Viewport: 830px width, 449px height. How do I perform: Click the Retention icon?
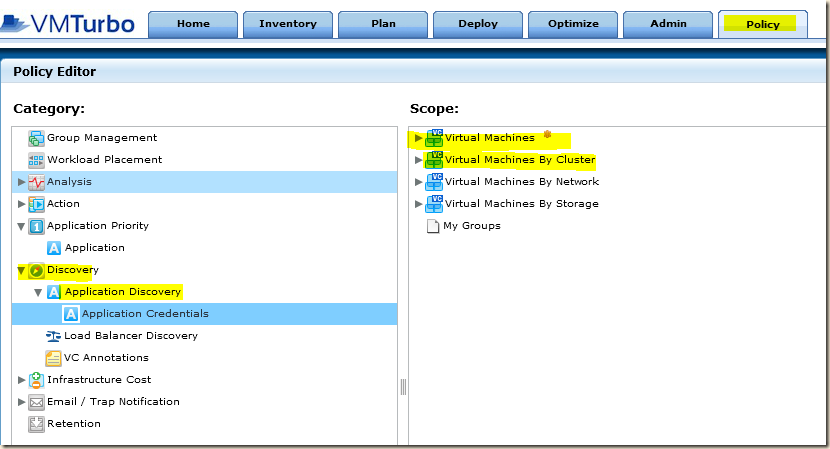[x=36, y=424]
